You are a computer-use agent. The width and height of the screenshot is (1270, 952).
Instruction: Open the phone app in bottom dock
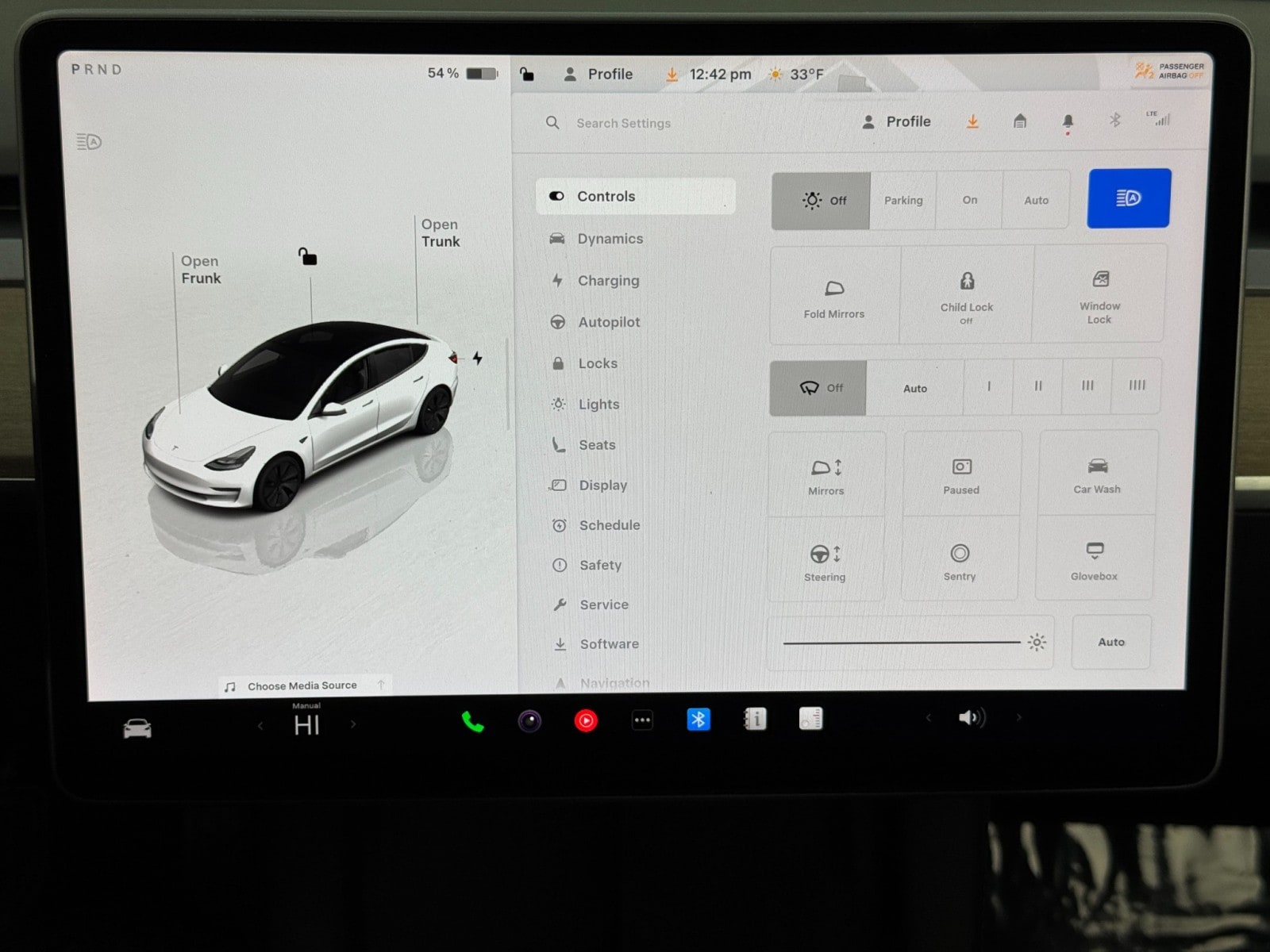click(473, 721)
